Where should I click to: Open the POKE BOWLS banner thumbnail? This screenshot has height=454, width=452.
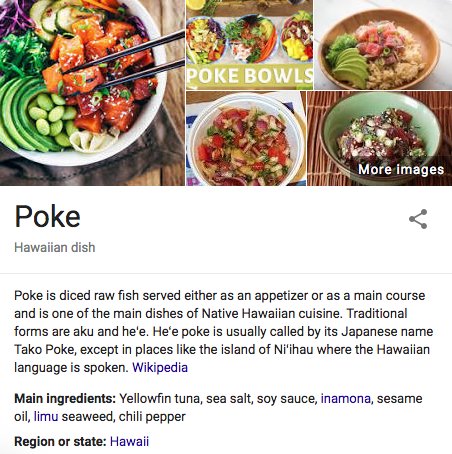pos(249,45)
